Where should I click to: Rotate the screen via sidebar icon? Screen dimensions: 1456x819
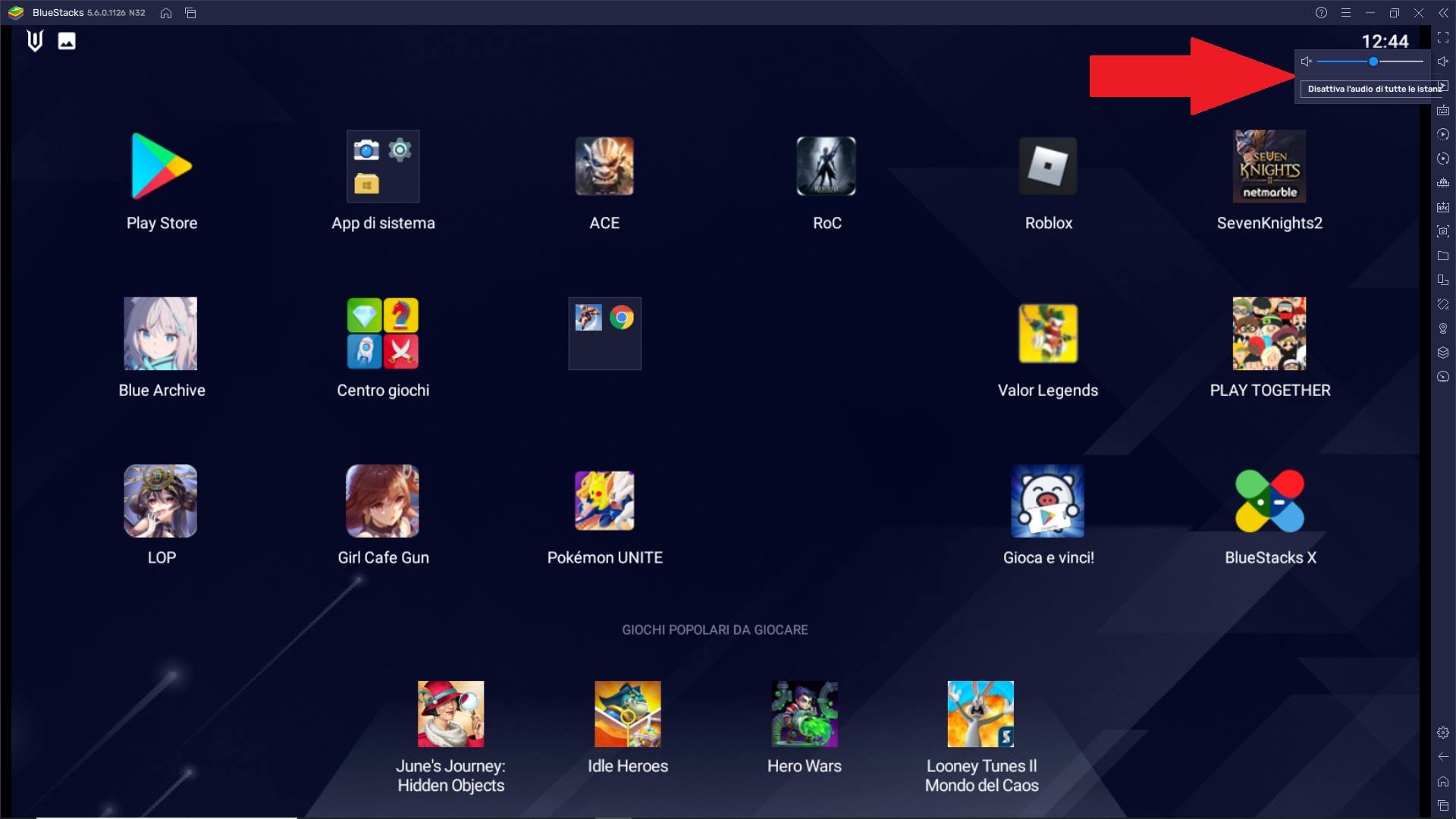point(1443,304)
